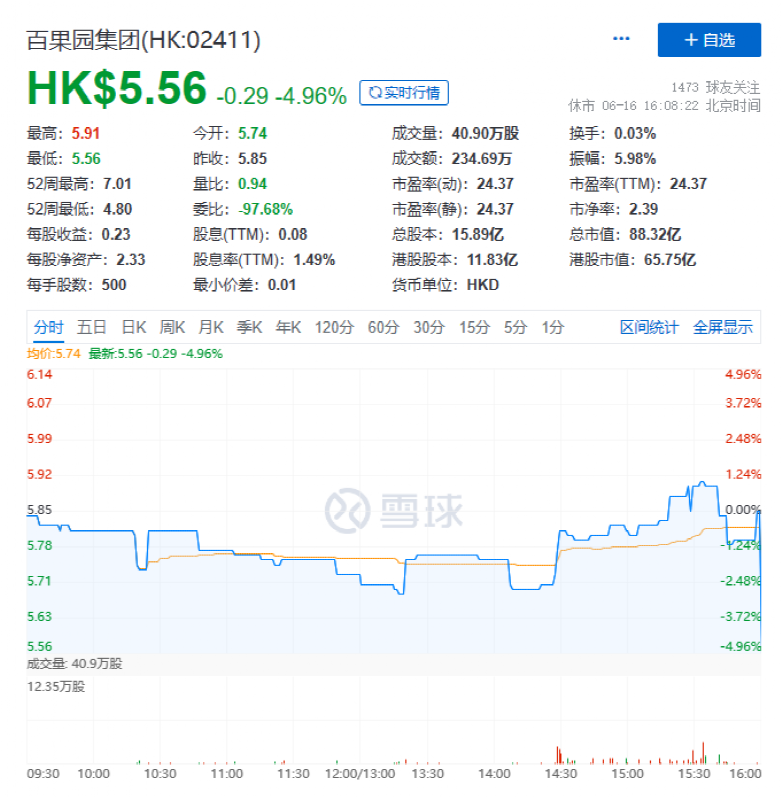Click the 股息率(TTM) 1.49% value
The image size is (782, 798).
pyautogui.click(x=314, y=260)
